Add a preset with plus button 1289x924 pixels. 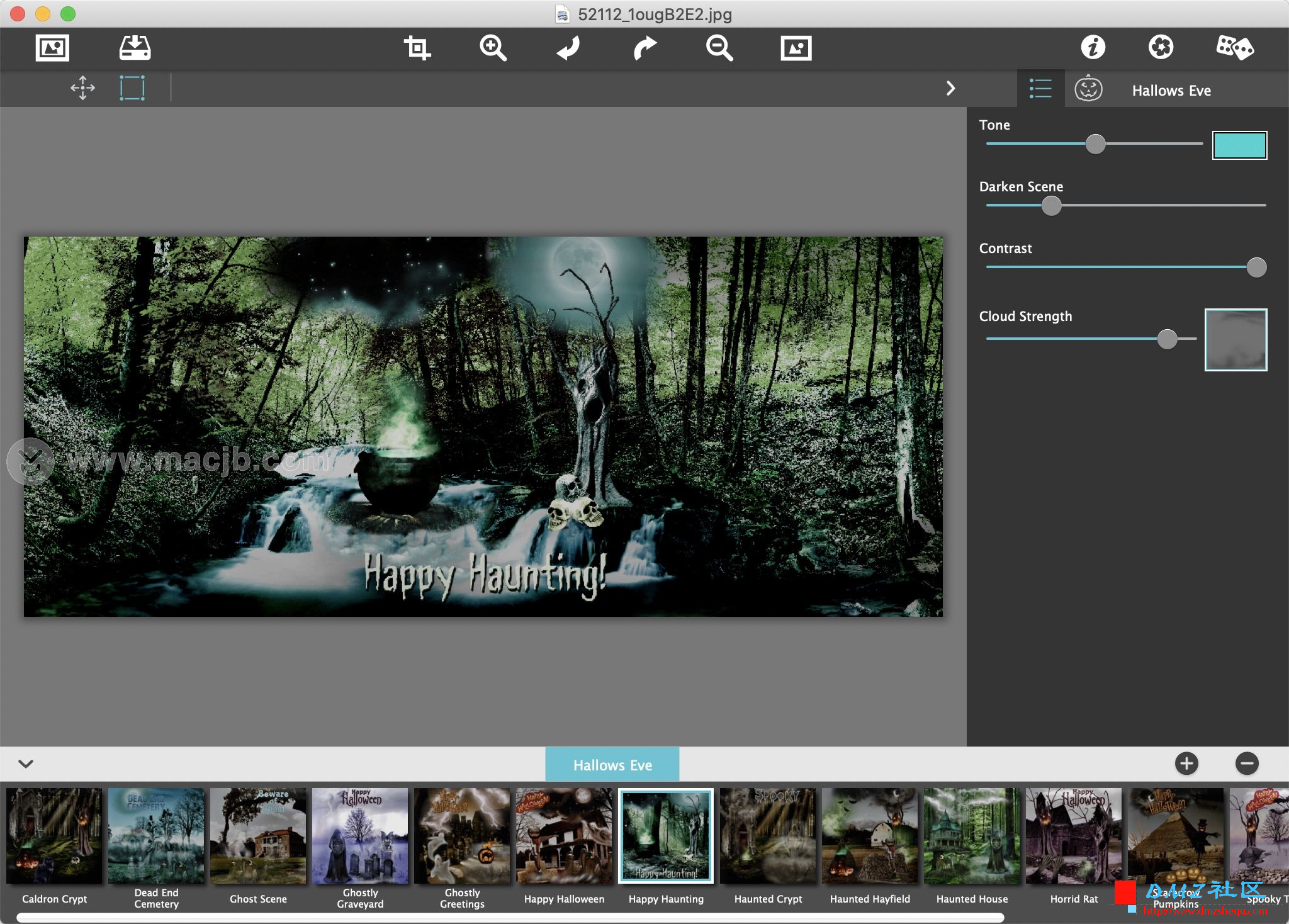pos(1186,763)
